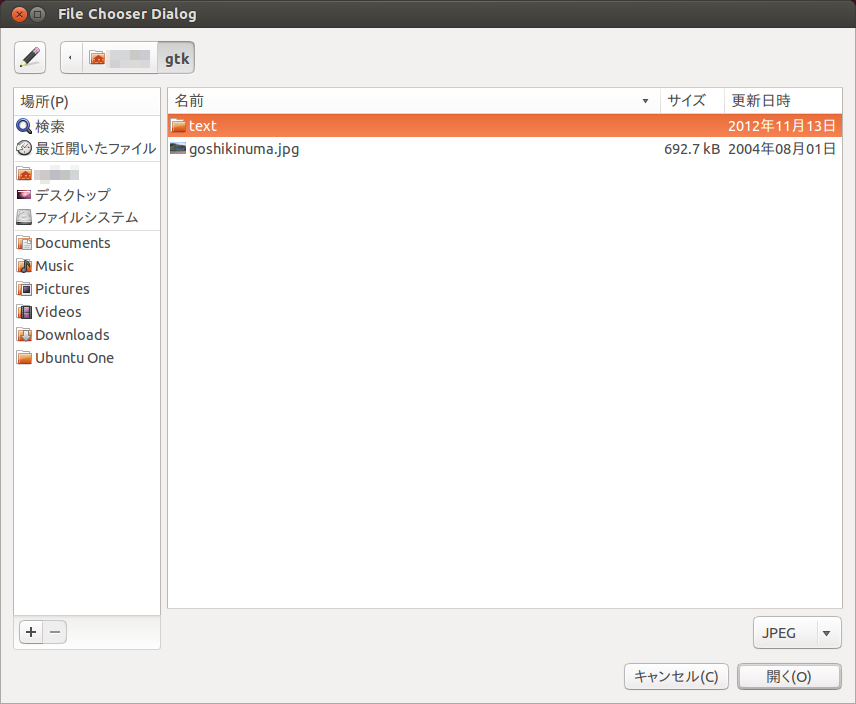Open Videos bookmark
The height and width of the screenshot is (704, 856).
[x=58, y=312]
